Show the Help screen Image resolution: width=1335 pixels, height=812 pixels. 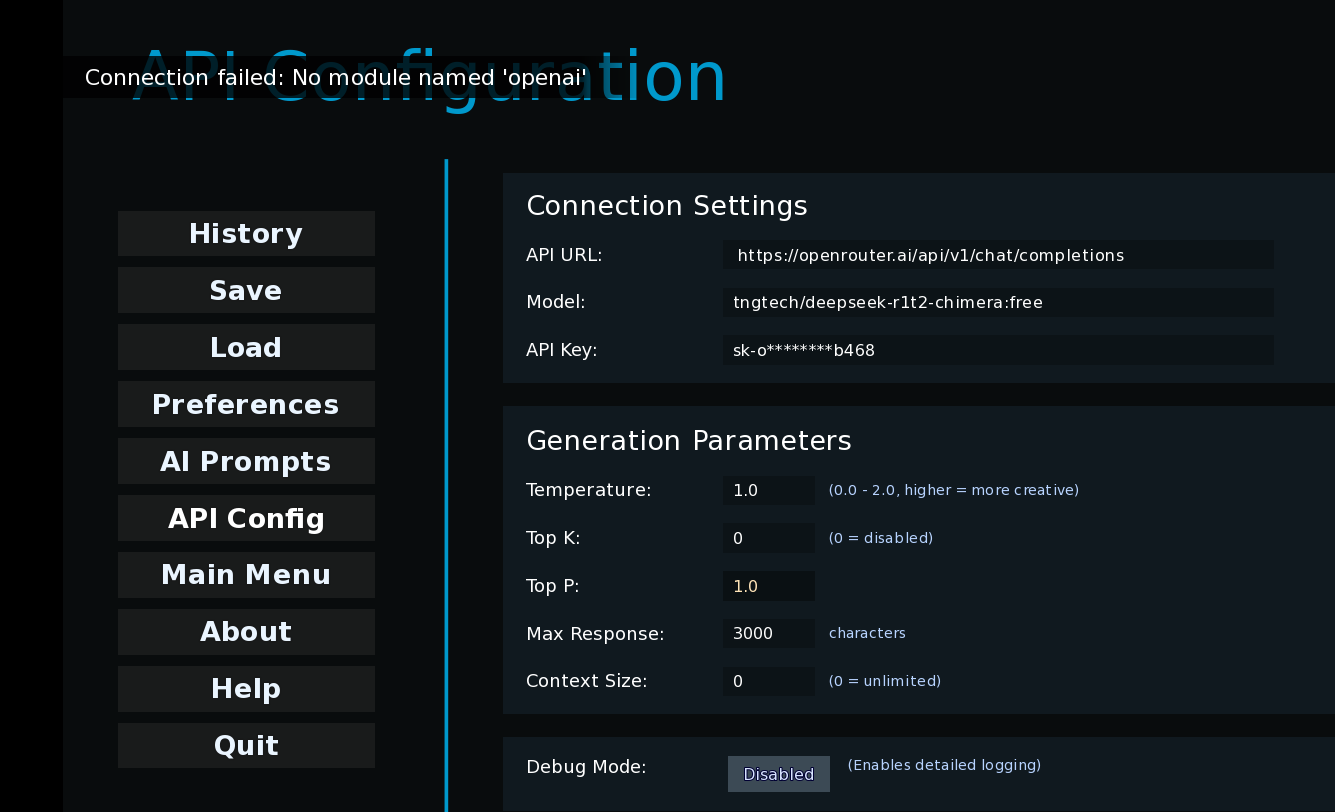(246, 689)
